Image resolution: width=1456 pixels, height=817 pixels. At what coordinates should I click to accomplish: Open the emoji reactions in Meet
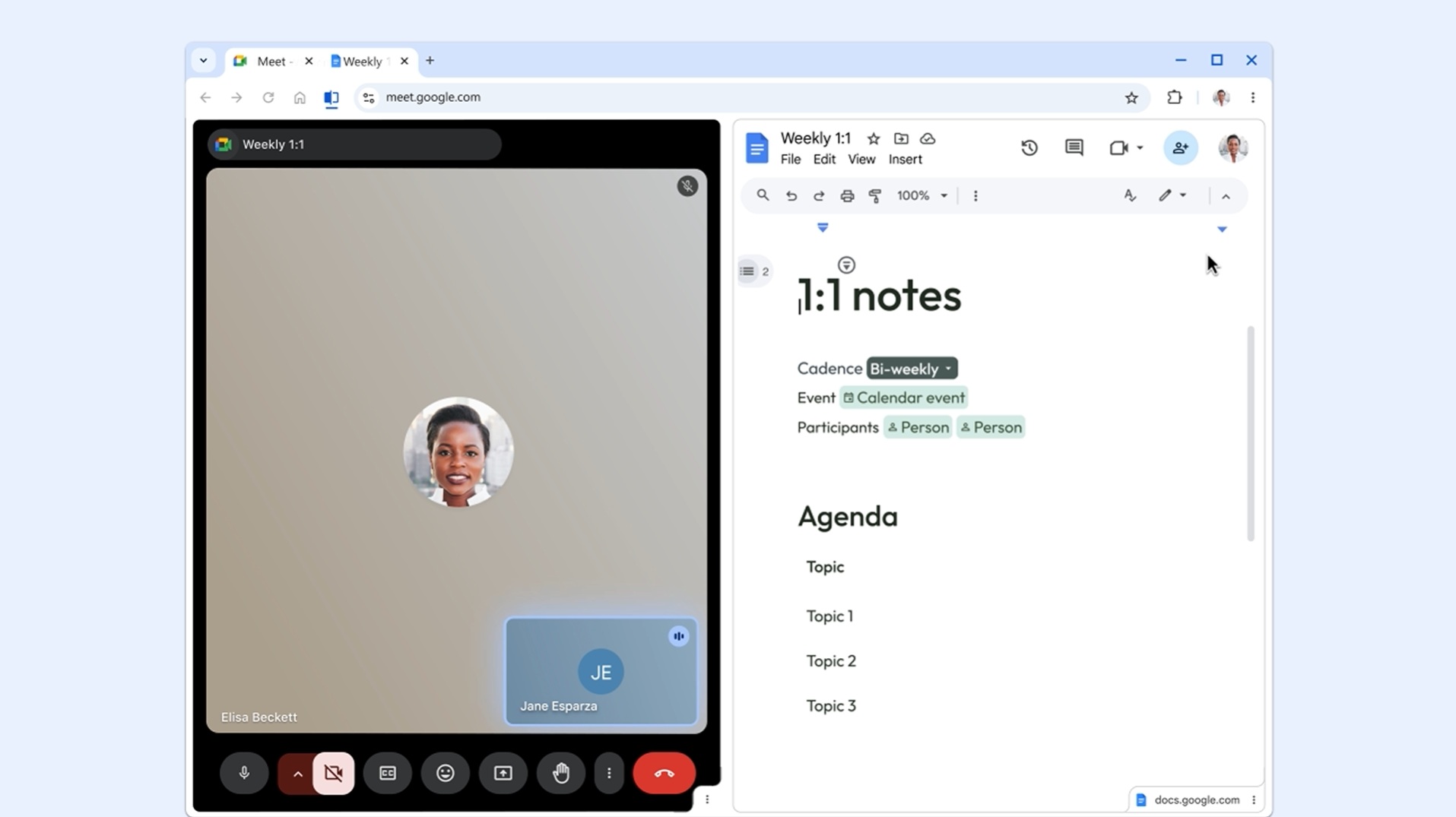[446, 773]
